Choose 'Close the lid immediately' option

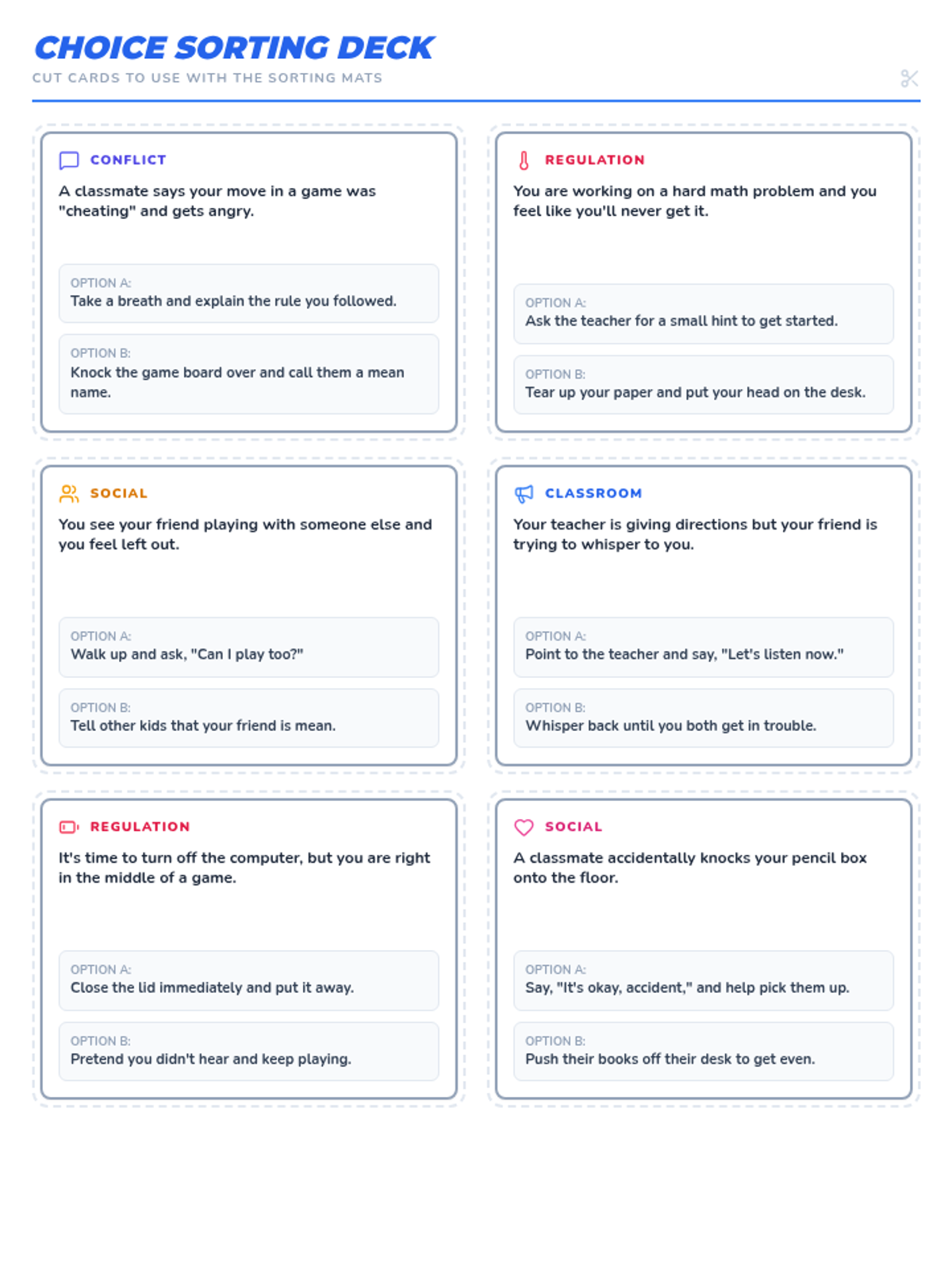[248, 980]
